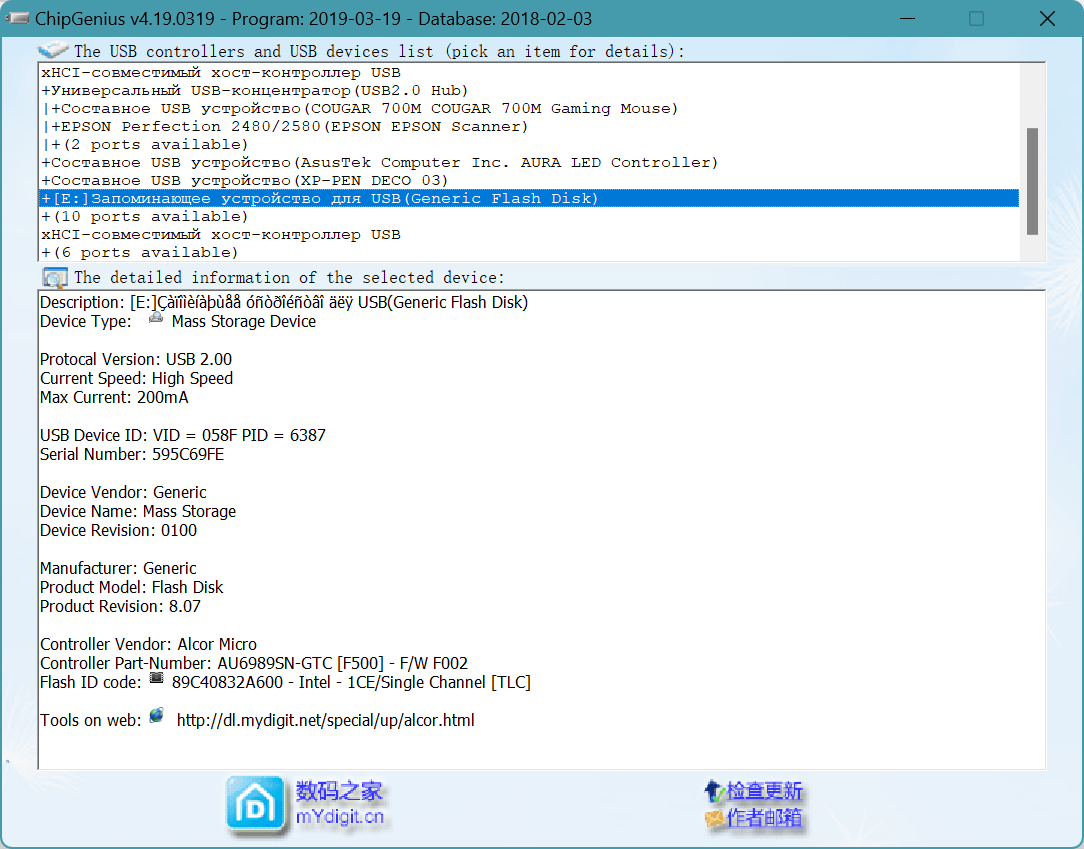This screenshot has width=1084, height=849.
Task: Click the globe icon next to Tools on web
Action: tap(157, 716)
